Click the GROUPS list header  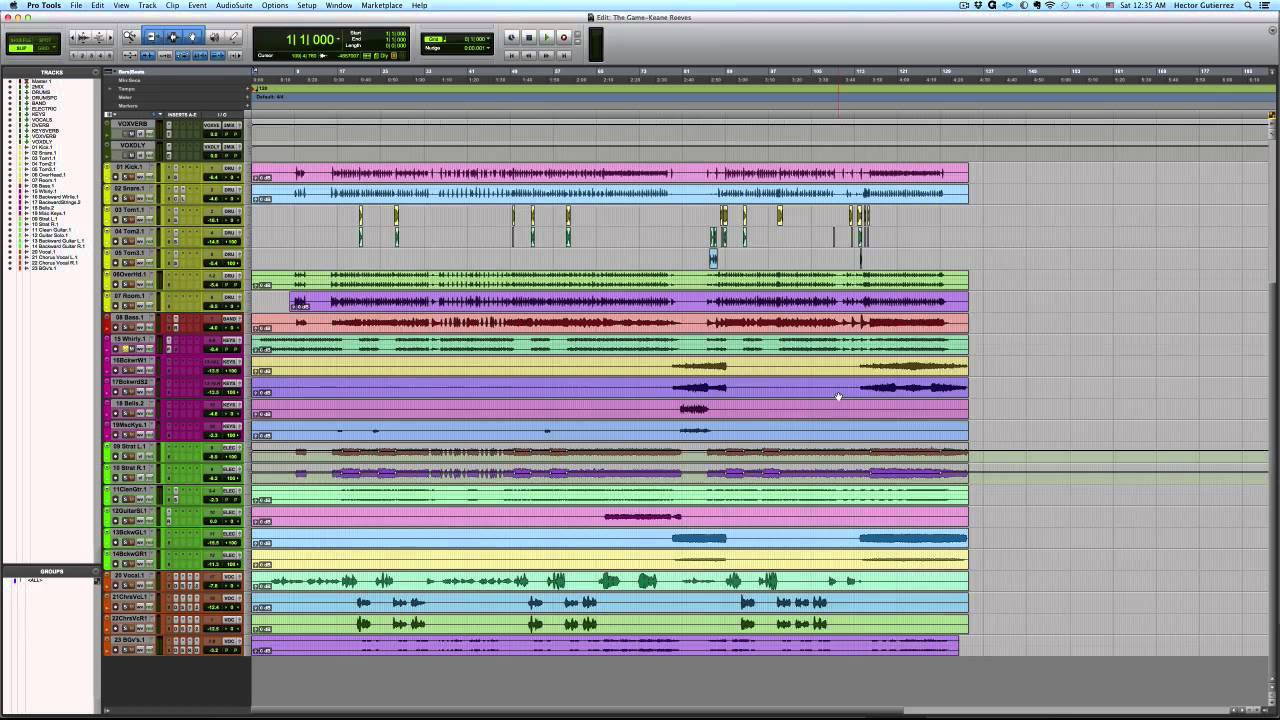(51, 571)
